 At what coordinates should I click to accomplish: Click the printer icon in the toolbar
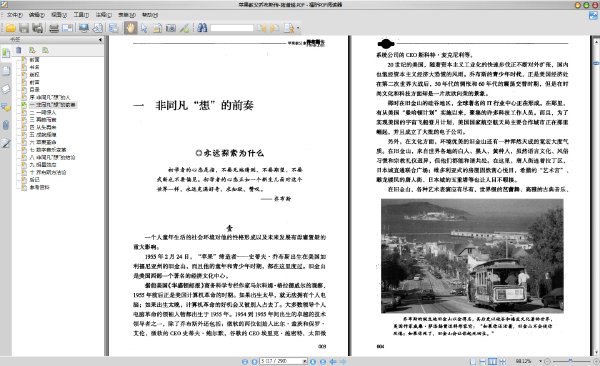(54, 28)
